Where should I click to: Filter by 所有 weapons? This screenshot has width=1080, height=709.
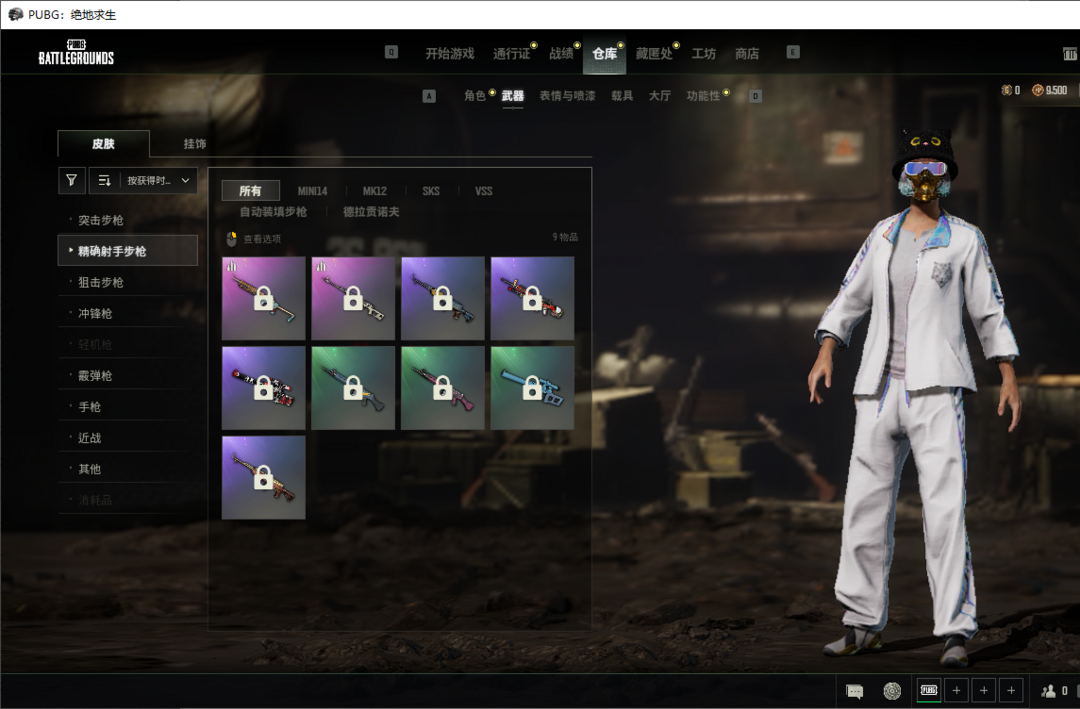click(x=251, y=191)
